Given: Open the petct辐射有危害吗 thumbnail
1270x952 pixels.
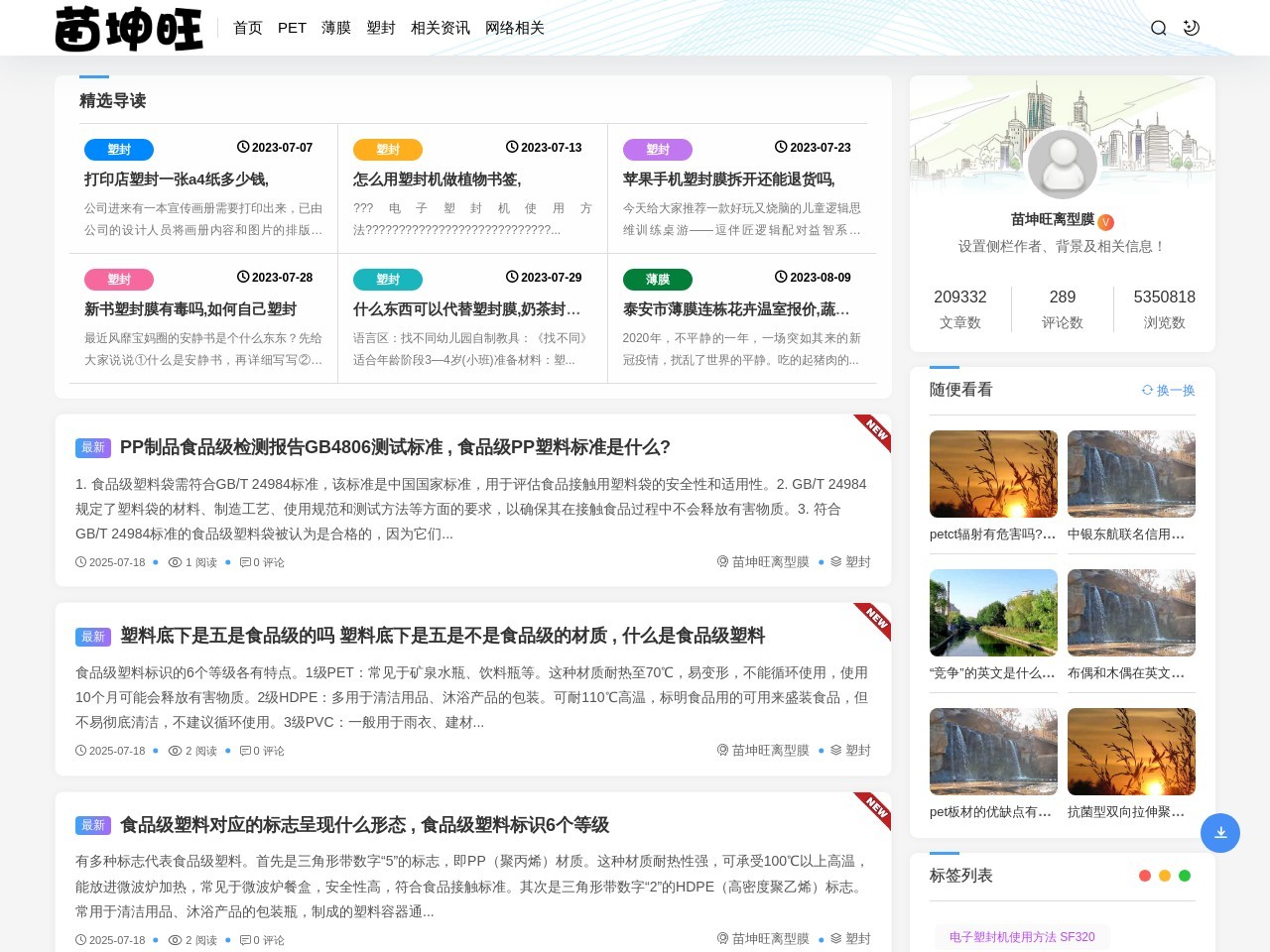Looking at the screenshot, I should pos(993,474).
